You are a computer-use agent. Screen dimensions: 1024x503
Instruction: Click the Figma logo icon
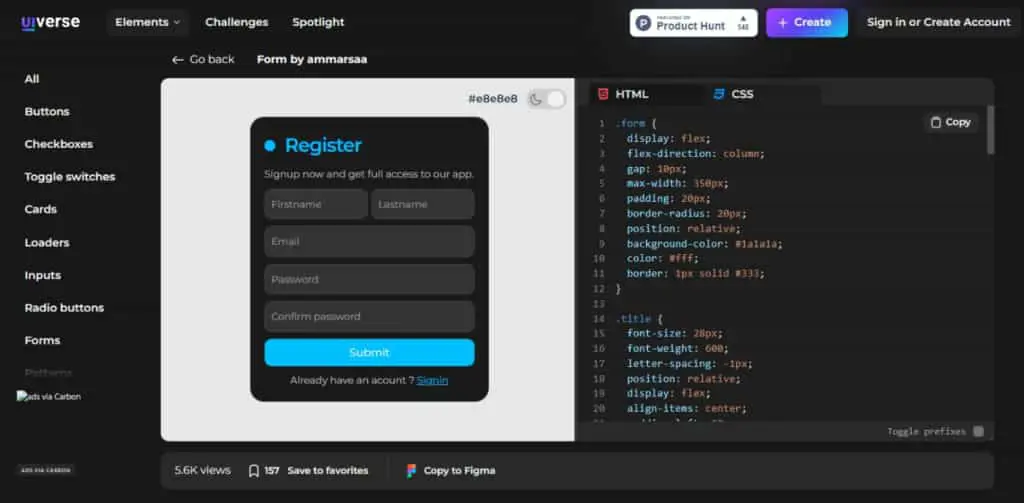click(411, 470)
